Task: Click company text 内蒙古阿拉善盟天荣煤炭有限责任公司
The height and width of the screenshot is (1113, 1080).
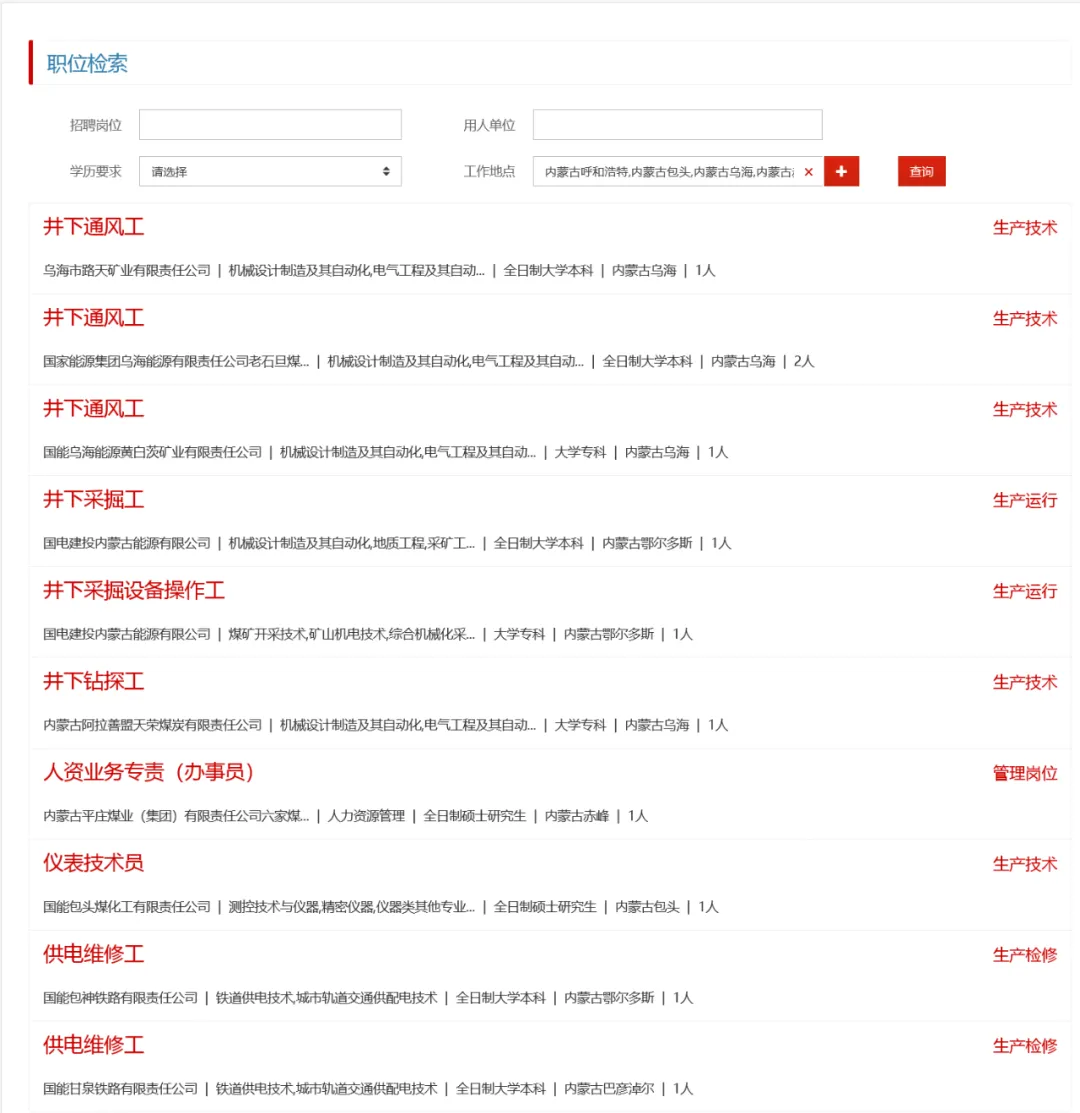Action: [153, 725]
